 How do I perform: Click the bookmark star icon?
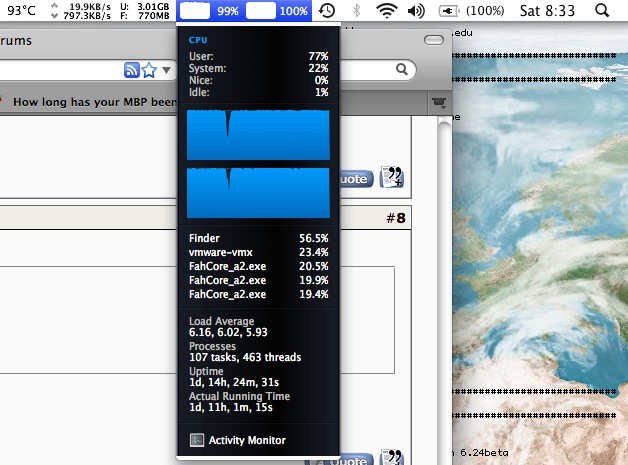coord(149,70)
